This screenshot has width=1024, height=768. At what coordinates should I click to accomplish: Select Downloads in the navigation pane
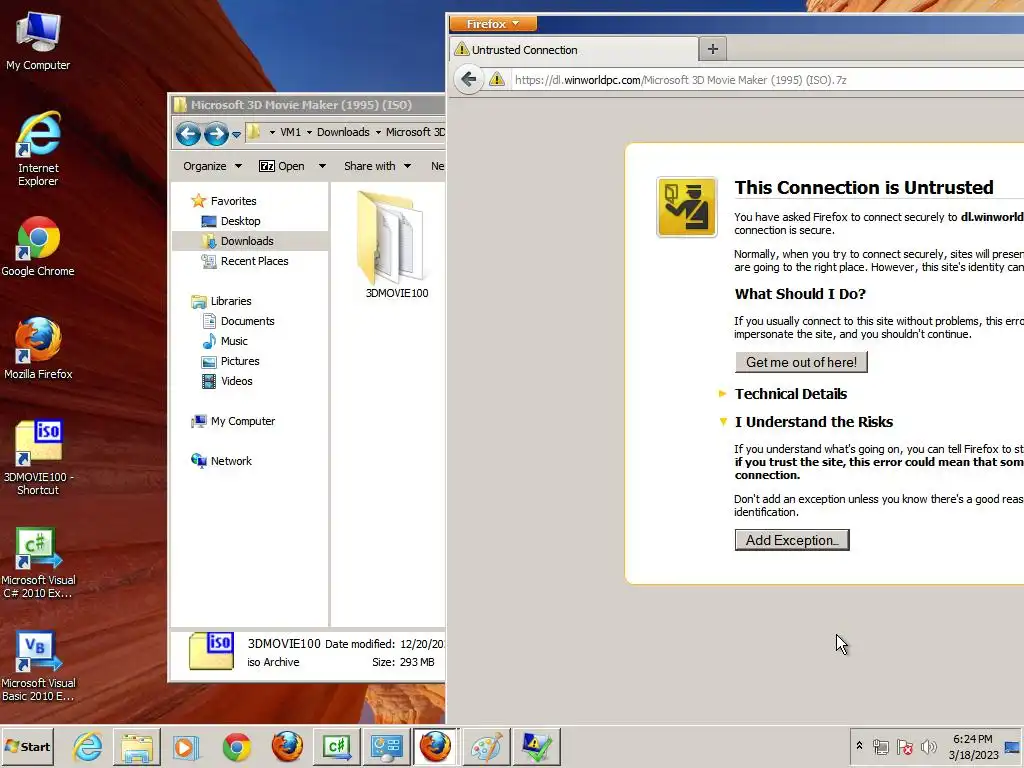(247, 241)
